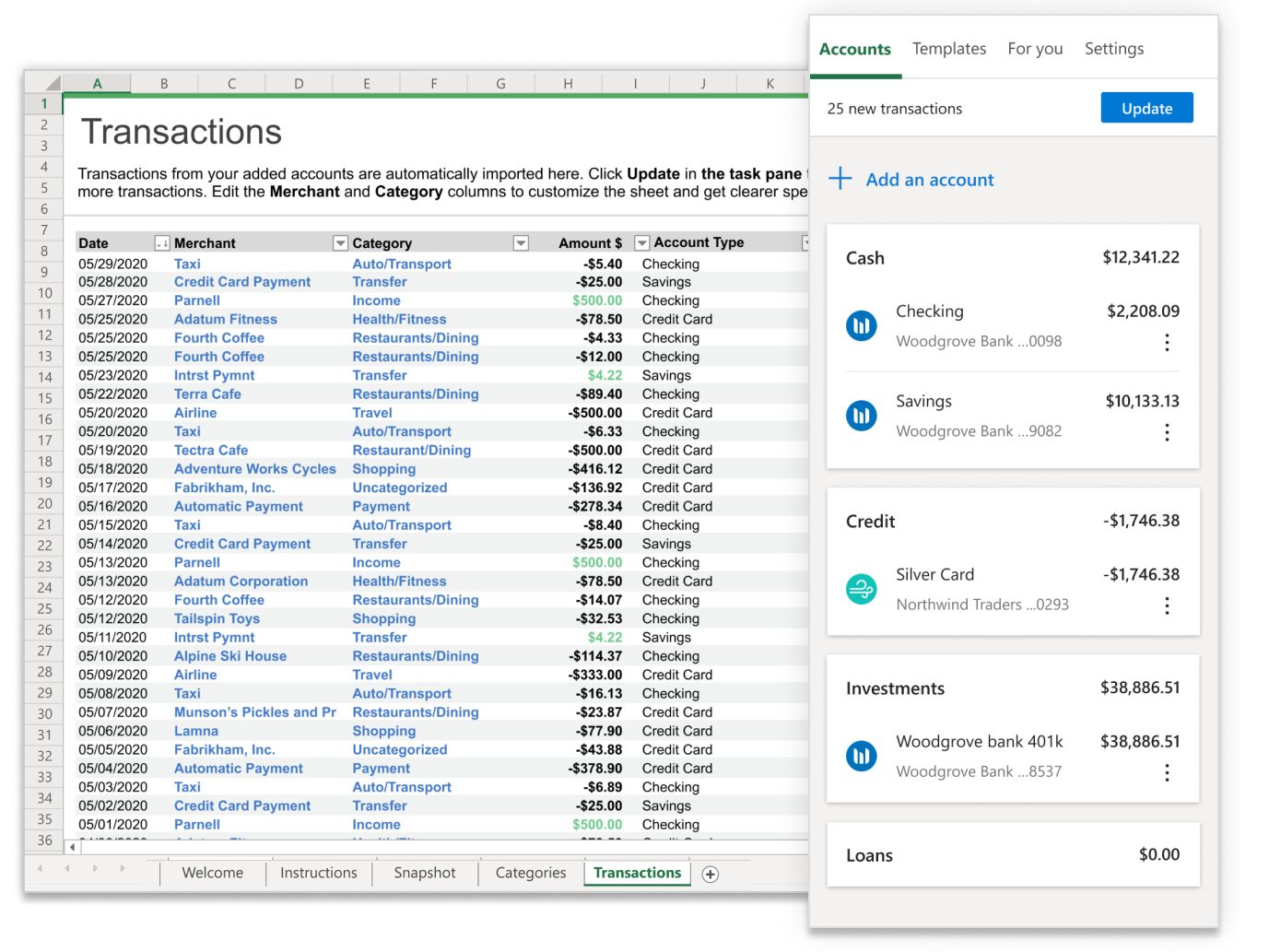The height and width of the screenshot is (952, 1269).
Task: Open the Category column filter dropdown
Action: (521, 243)
